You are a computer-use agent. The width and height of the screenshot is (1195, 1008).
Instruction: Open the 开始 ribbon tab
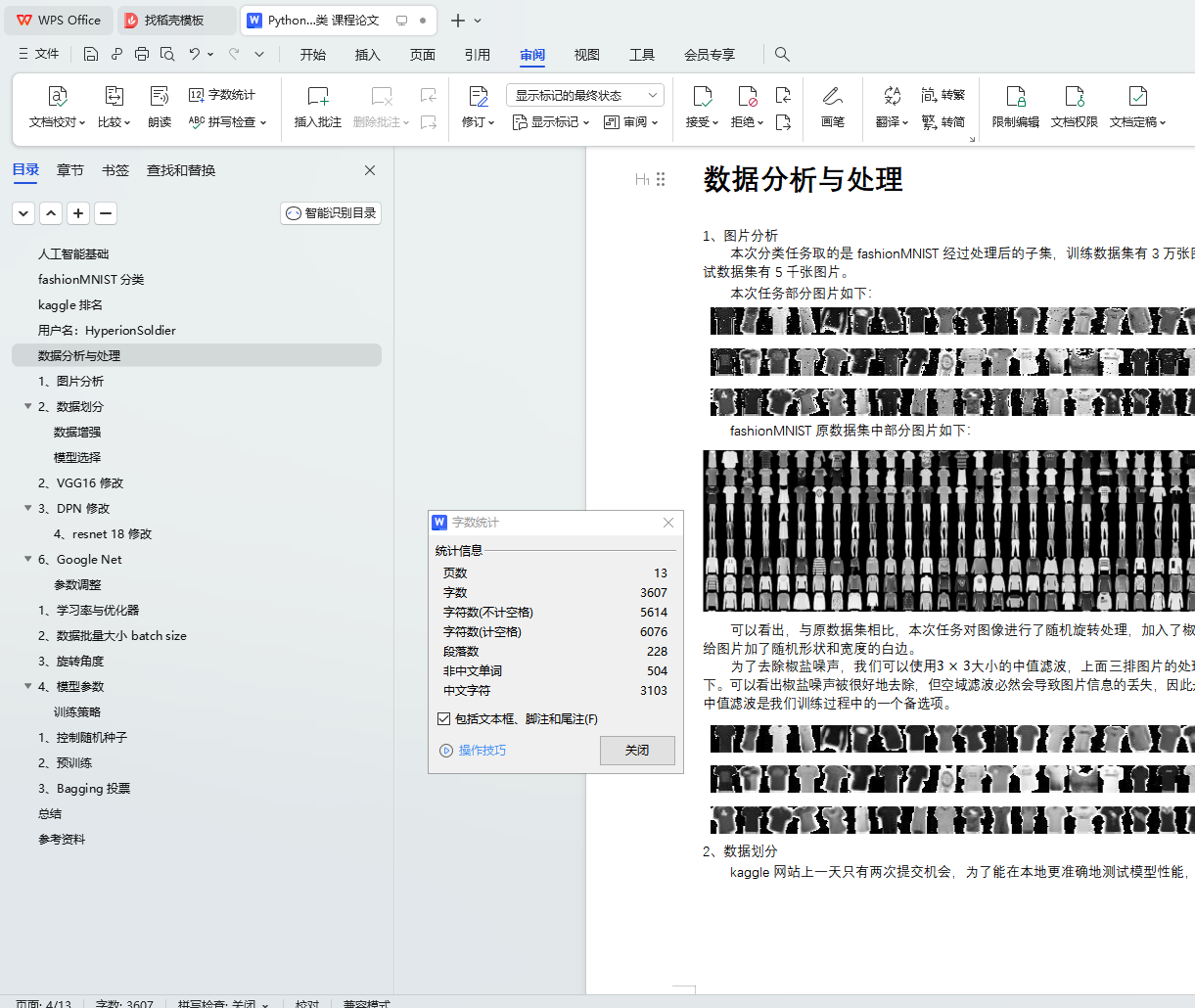coord(313,55)
